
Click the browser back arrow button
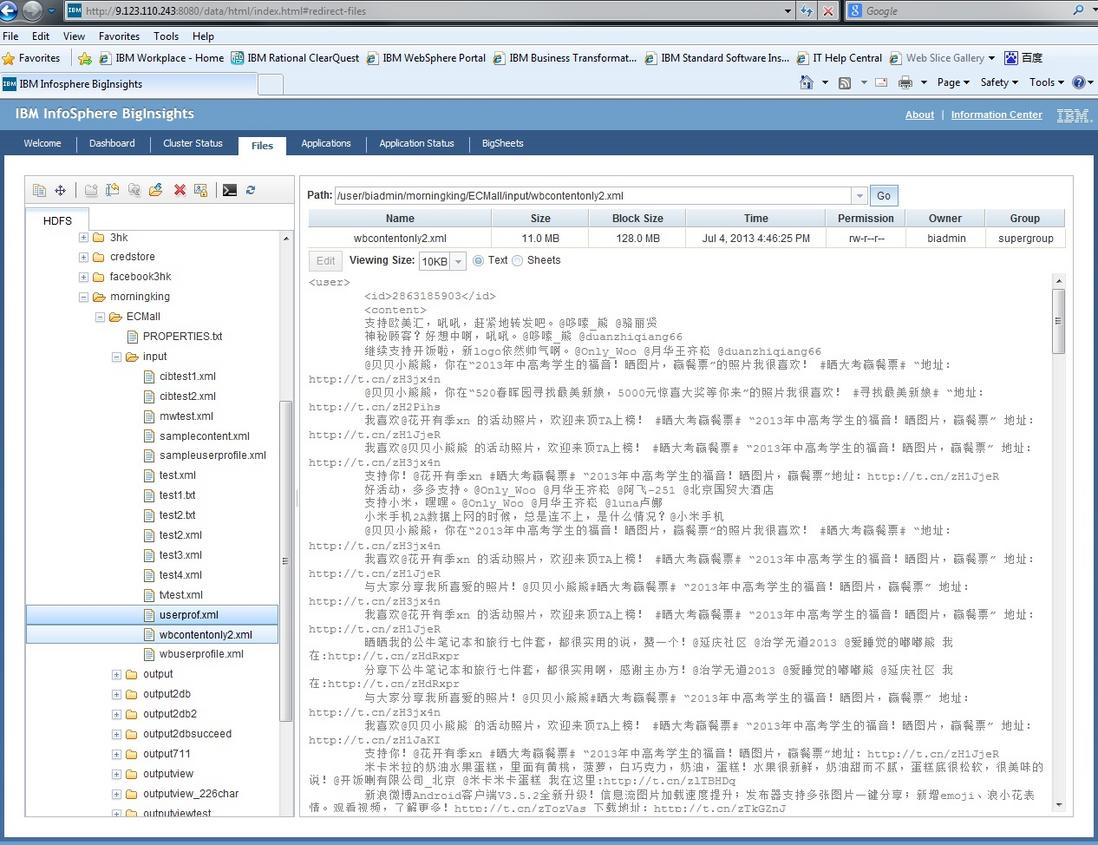[x=9, y=11]
